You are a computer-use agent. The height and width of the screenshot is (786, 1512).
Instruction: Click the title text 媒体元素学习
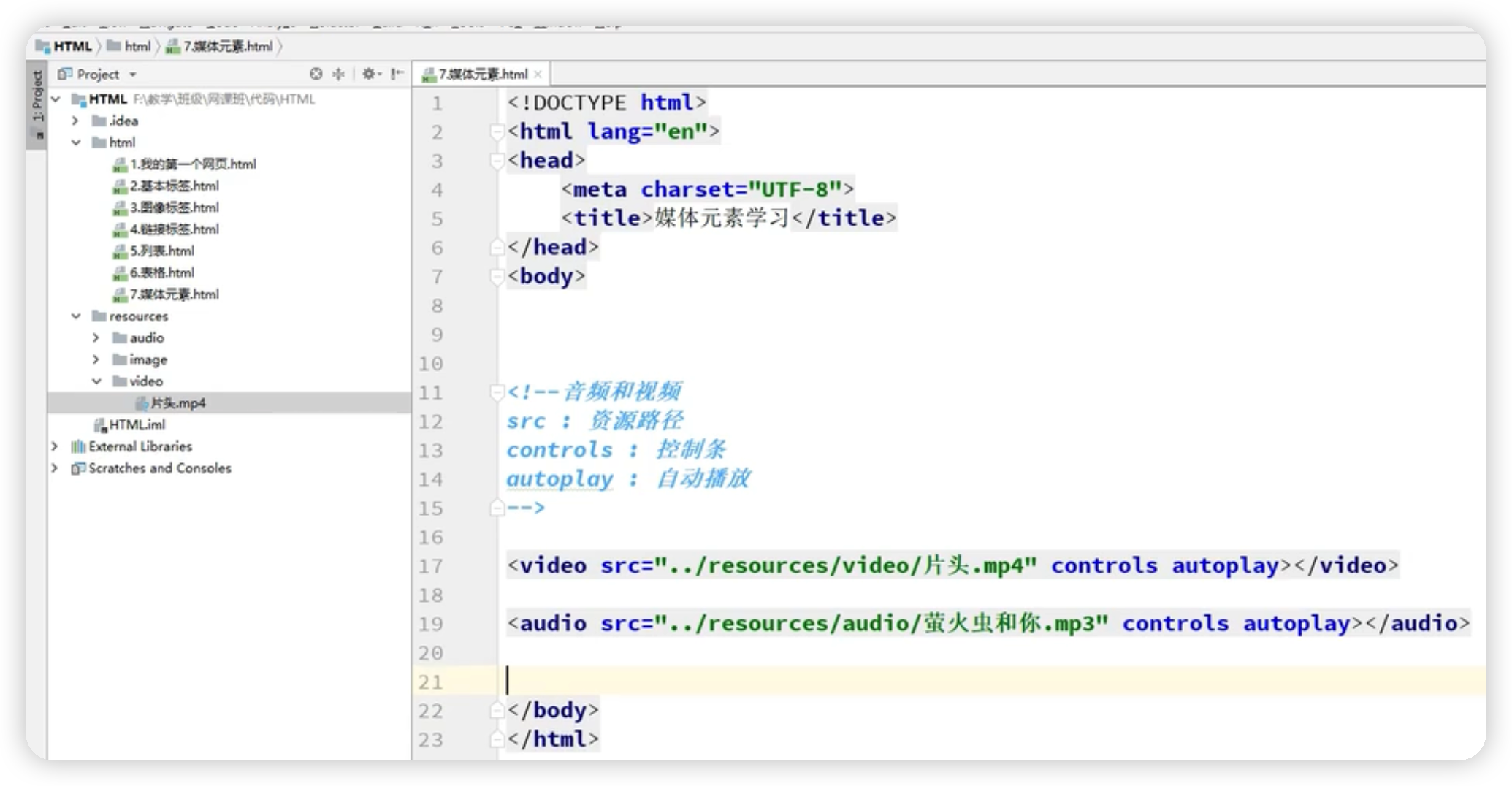click(722, 218)
